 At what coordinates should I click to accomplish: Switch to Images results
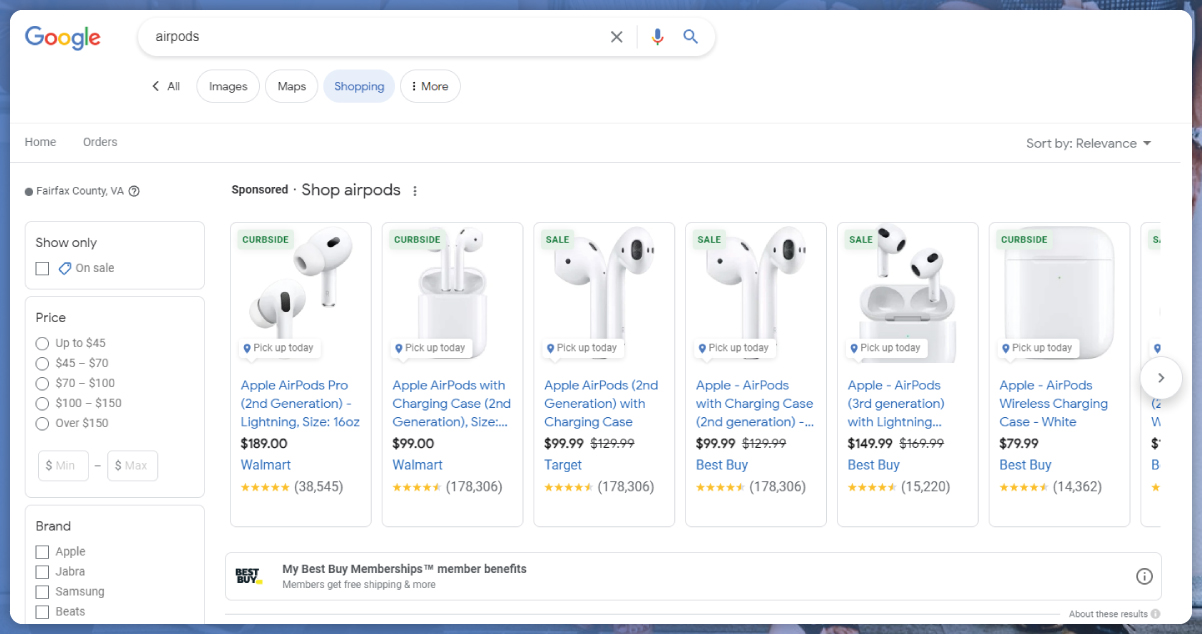[228, 86]
